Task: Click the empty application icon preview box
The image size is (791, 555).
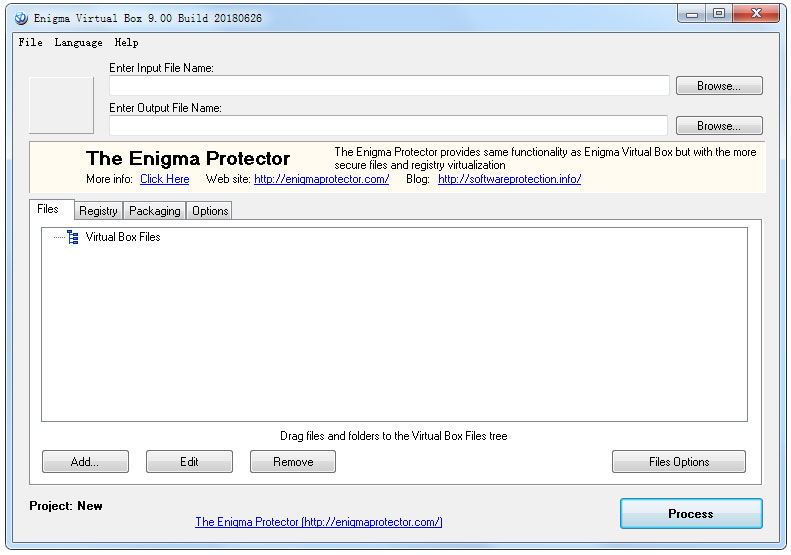Action: coord(61,105)
